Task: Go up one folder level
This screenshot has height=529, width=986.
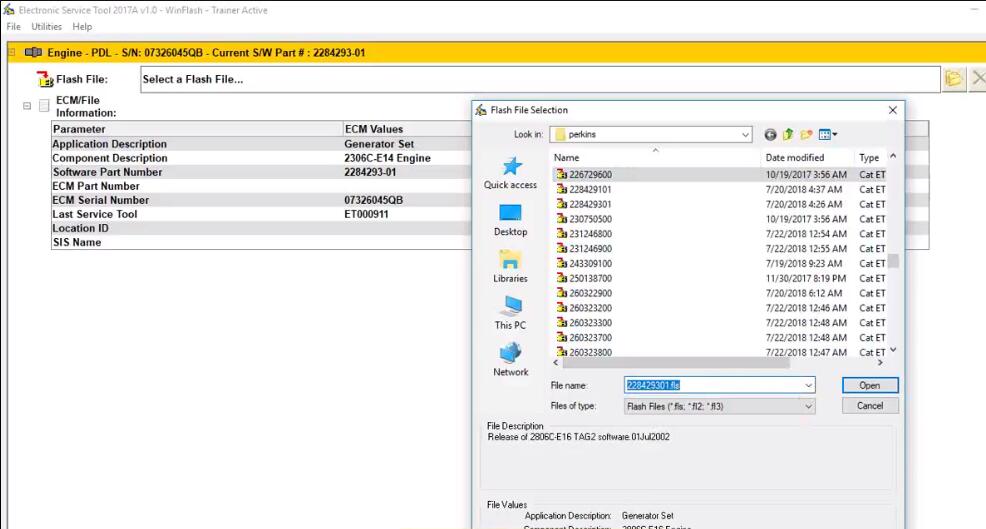Action: coord(788,135)
